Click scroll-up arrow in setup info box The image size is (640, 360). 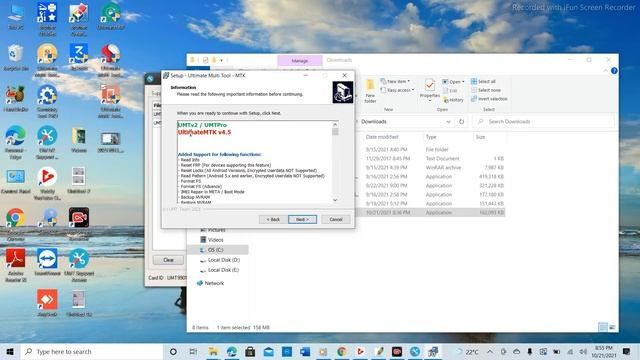(x=335, y=124)
